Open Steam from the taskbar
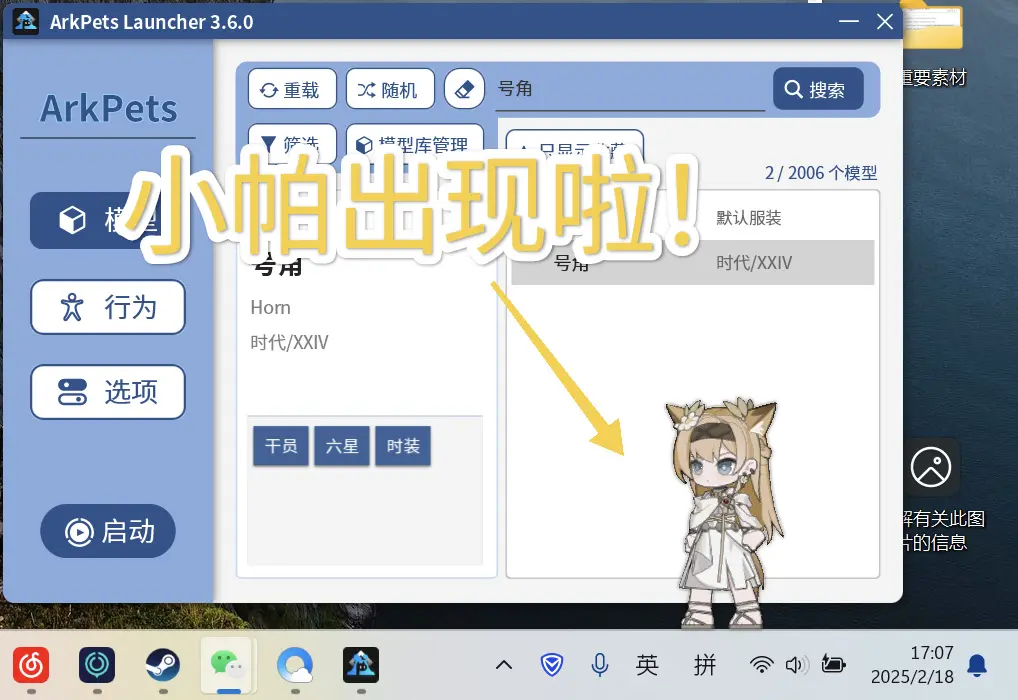Viewport: 1018px width, 700px height. tap(162, 664)
